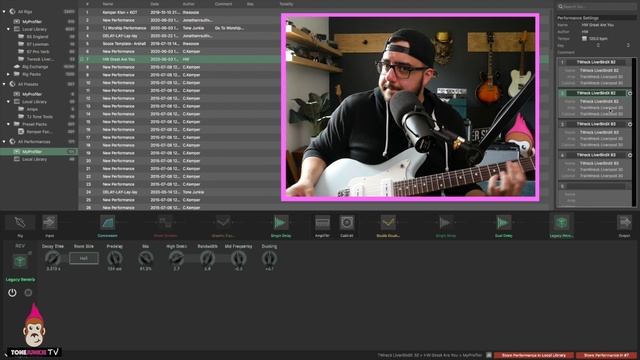640x360 pixels.
Task: Open the Dual Delay module
Action: click(x=503, y=222)
